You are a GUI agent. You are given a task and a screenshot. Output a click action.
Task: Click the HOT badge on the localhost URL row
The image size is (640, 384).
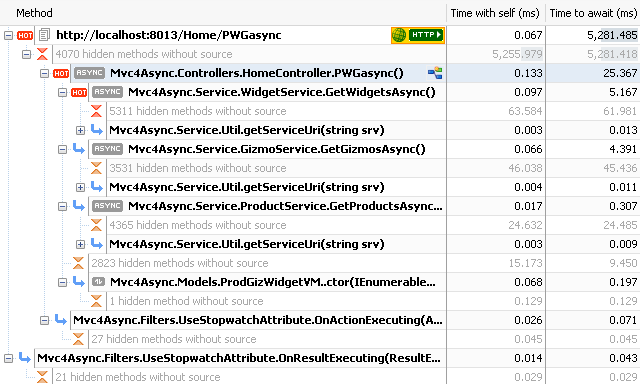pyautogui.click(x=25, y=36)
